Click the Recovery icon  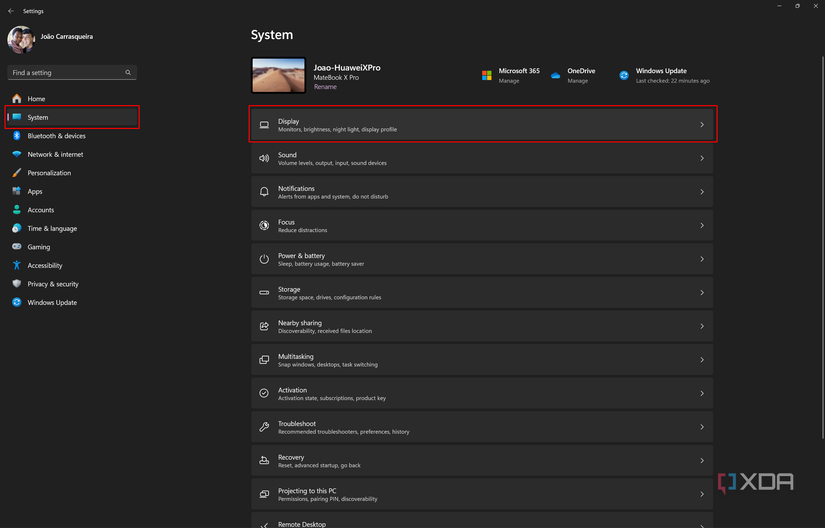(x=264, y=461)
